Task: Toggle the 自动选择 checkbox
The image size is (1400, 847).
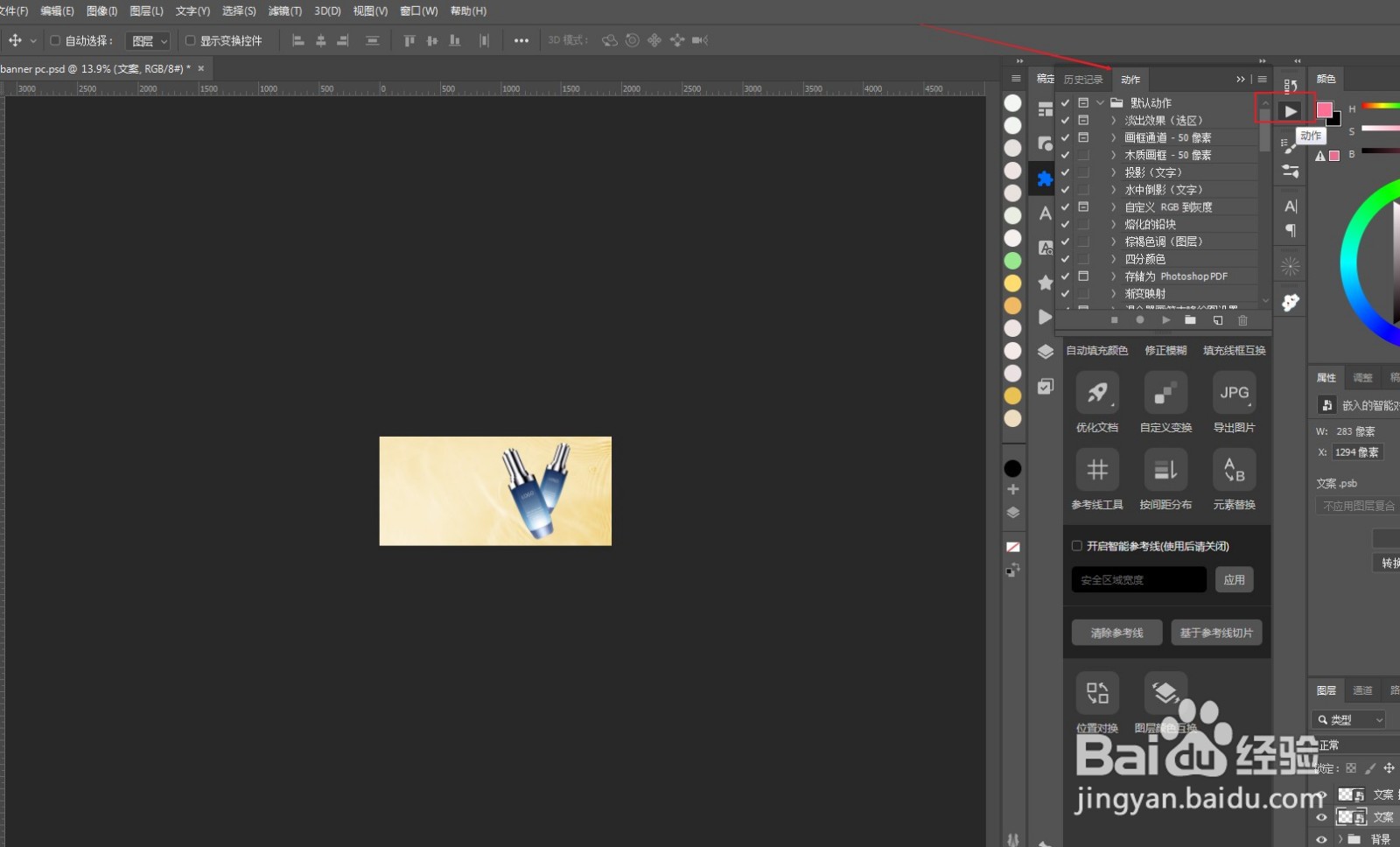Action: [x=55, y=40]
